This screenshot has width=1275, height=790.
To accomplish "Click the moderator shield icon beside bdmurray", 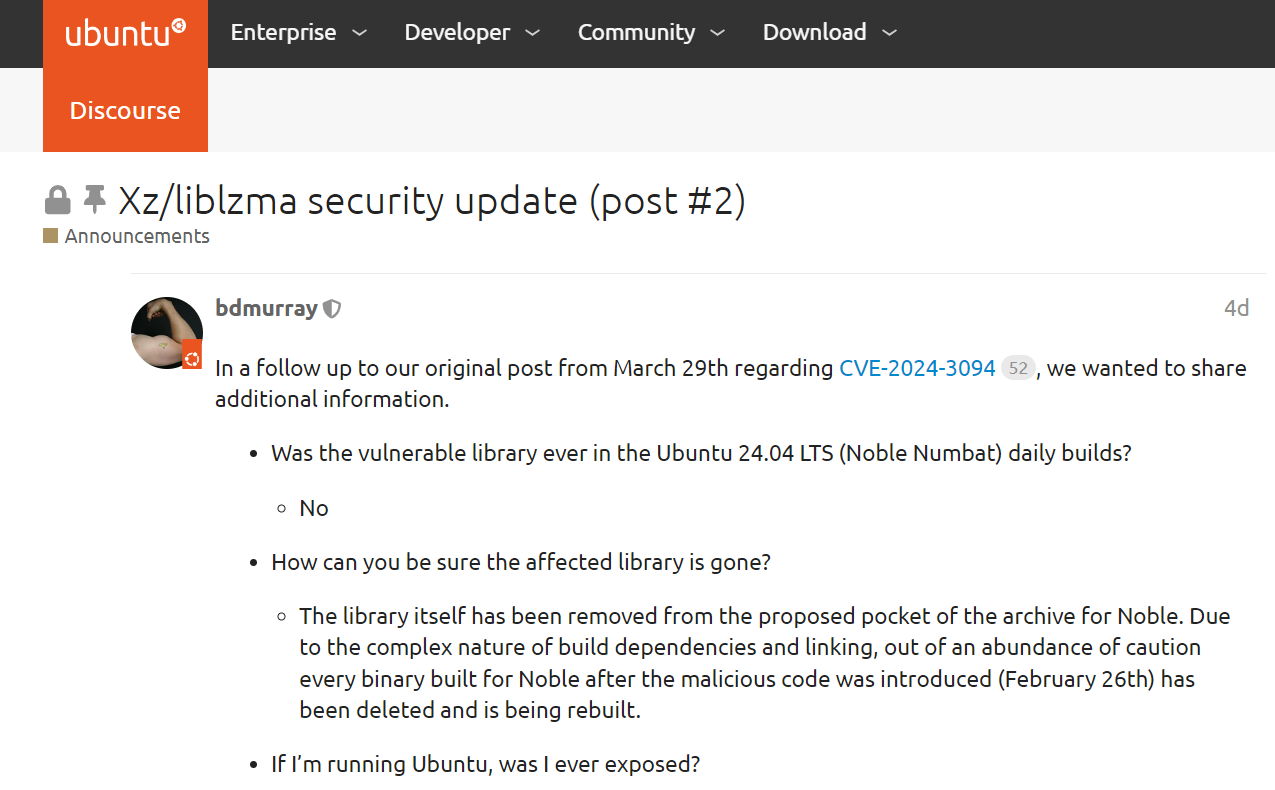I will point(332,309).
